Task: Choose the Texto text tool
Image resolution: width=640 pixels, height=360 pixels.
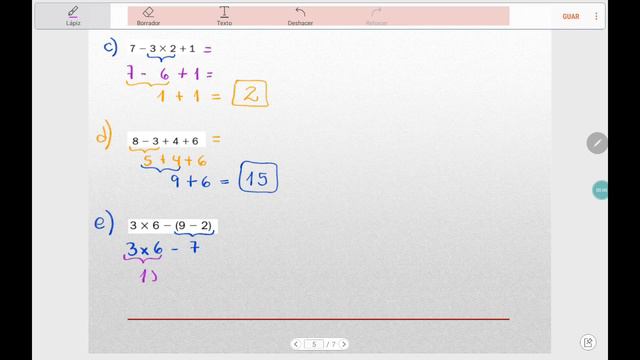Action: (224, 16)
